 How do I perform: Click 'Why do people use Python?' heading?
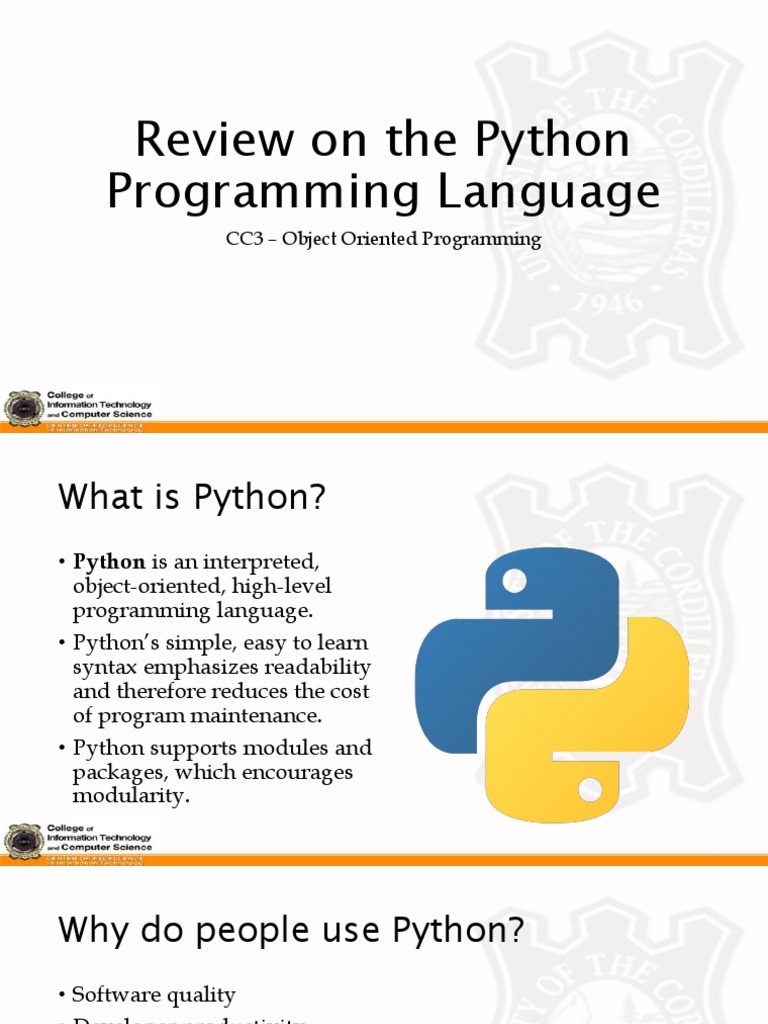point(291,929)
